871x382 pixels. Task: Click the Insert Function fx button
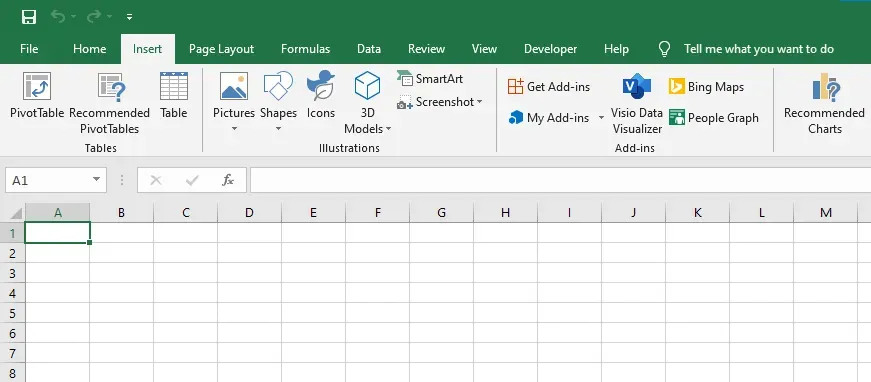pyautogui.click(x=228, y=180)
